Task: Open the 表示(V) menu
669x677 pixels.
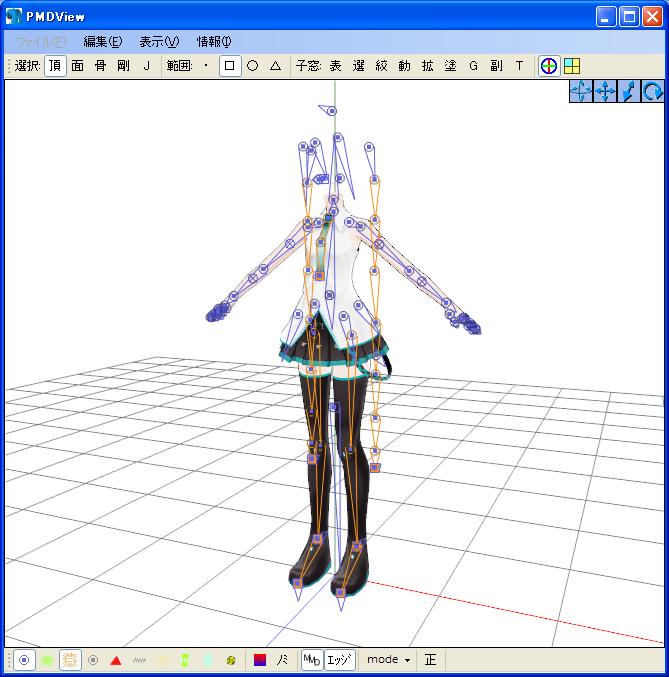Action: coord(159,41)
